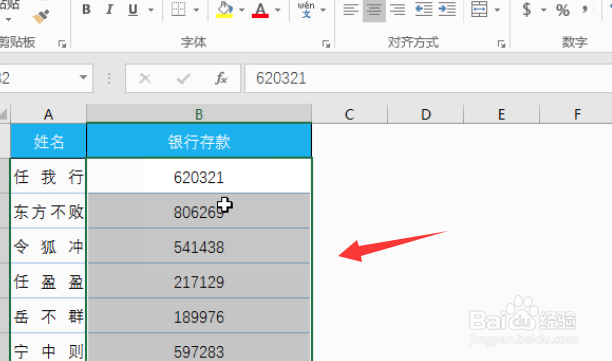Image resolution: width=612 pixels, height=361 pixels.
Task: Click the Select All corner triangle
Action: pyautogui.click(x=4, y=114)
